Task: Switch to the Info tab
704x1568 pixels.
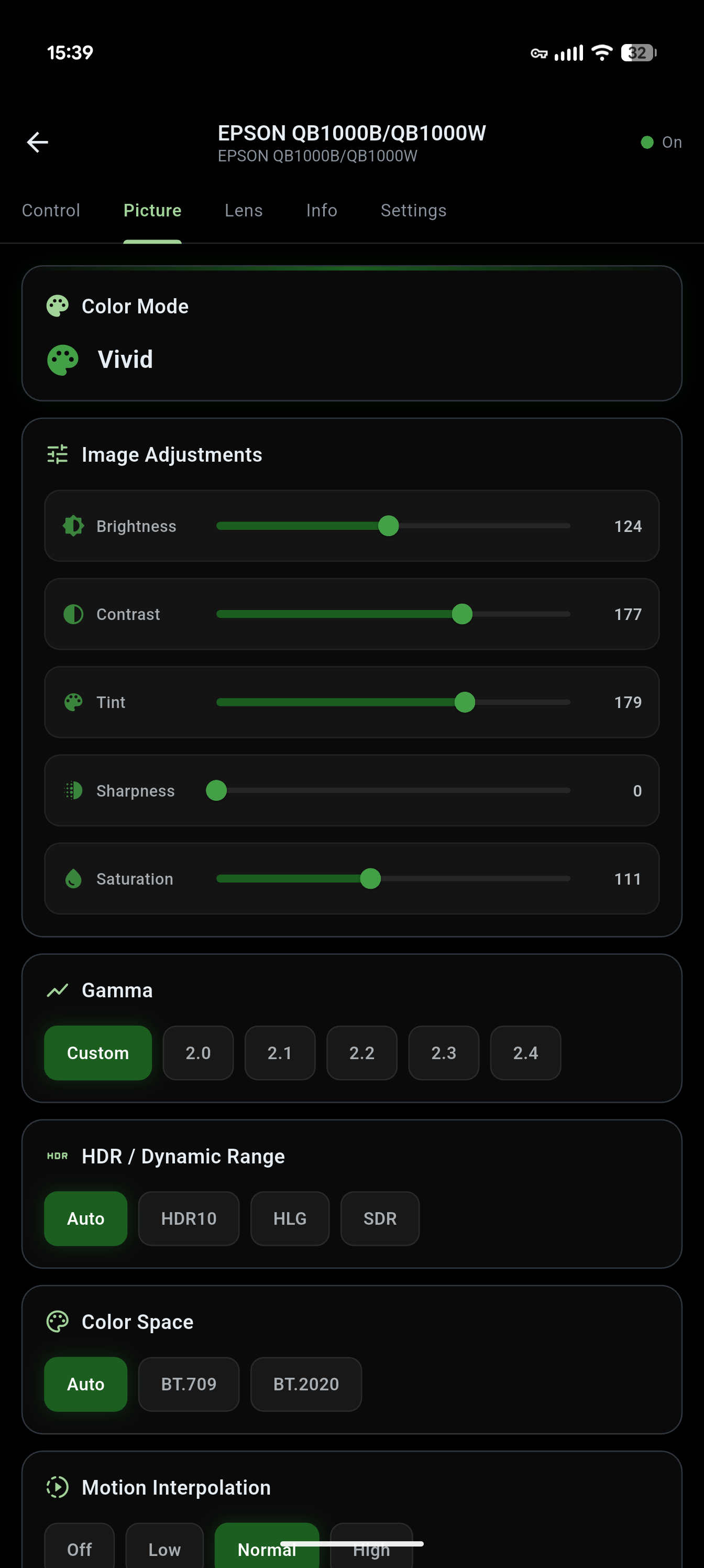Action: [321, 211]
